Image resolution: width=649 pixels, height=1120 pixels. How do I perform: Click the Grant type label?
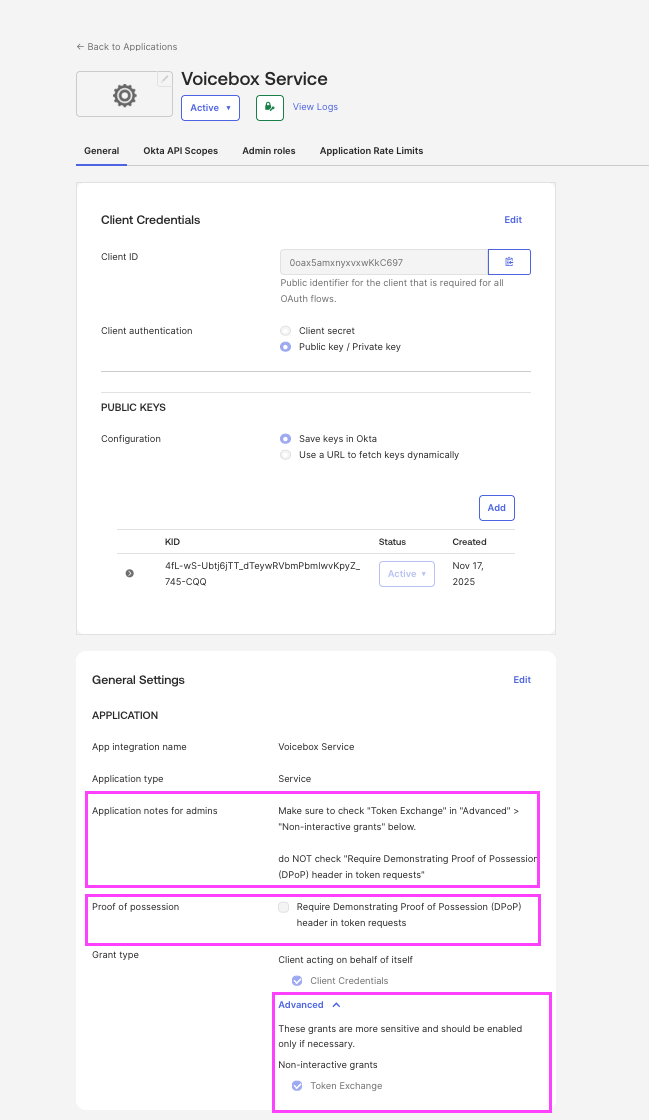pyautogui.click(x=116, y=954)
